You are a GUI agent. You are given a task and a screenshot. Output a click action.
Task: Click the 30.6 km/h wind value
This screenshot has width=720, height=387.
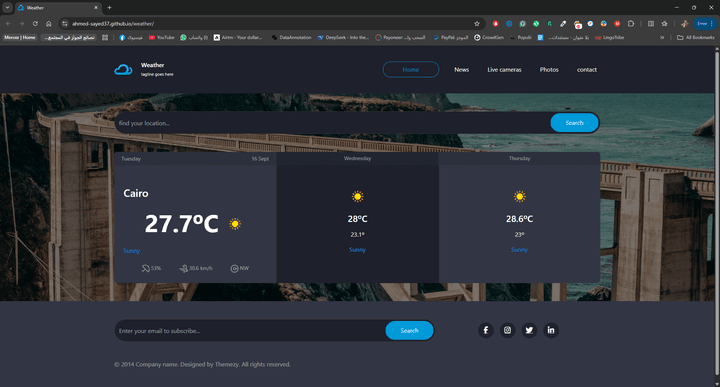click(x=201, y=268)
